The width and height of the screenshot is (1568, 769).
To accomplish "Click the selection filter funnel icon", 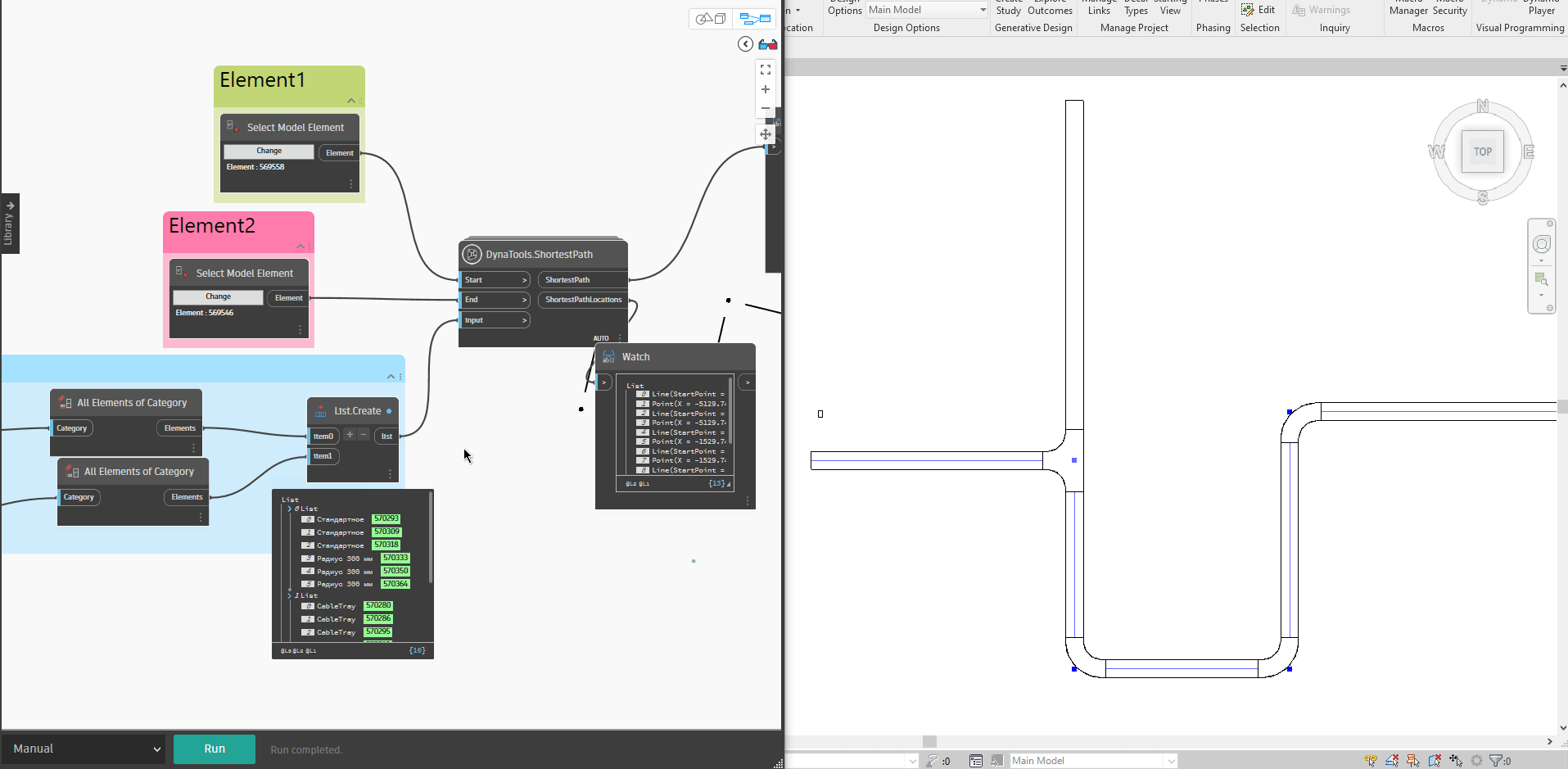I will click(x=1496, y=761).
